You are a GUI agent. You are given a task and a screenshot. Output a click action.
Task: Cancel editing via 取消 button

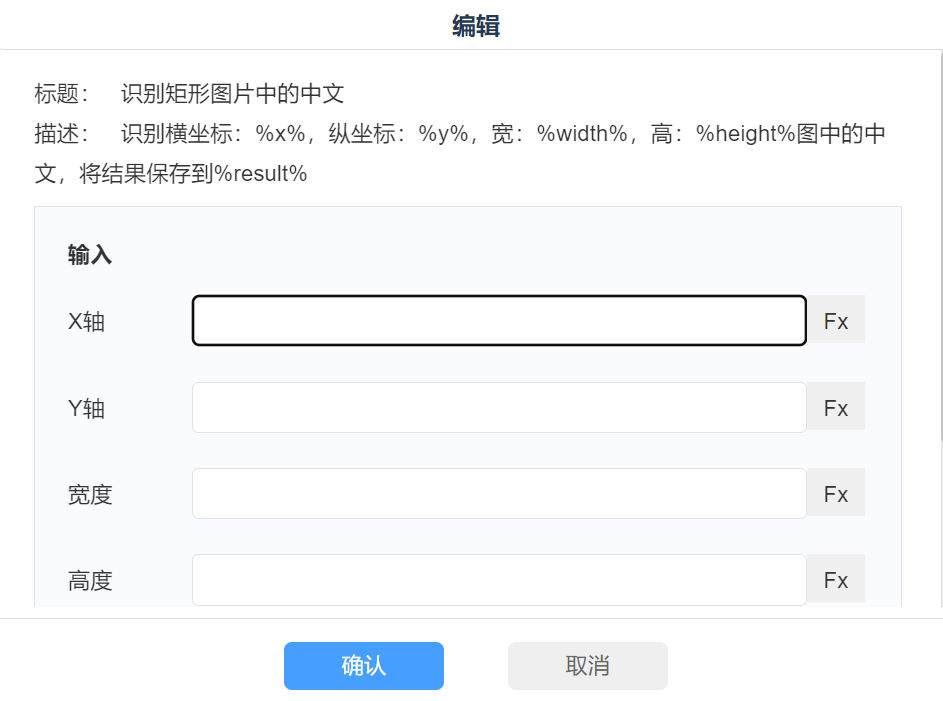(x=587, y=666)
